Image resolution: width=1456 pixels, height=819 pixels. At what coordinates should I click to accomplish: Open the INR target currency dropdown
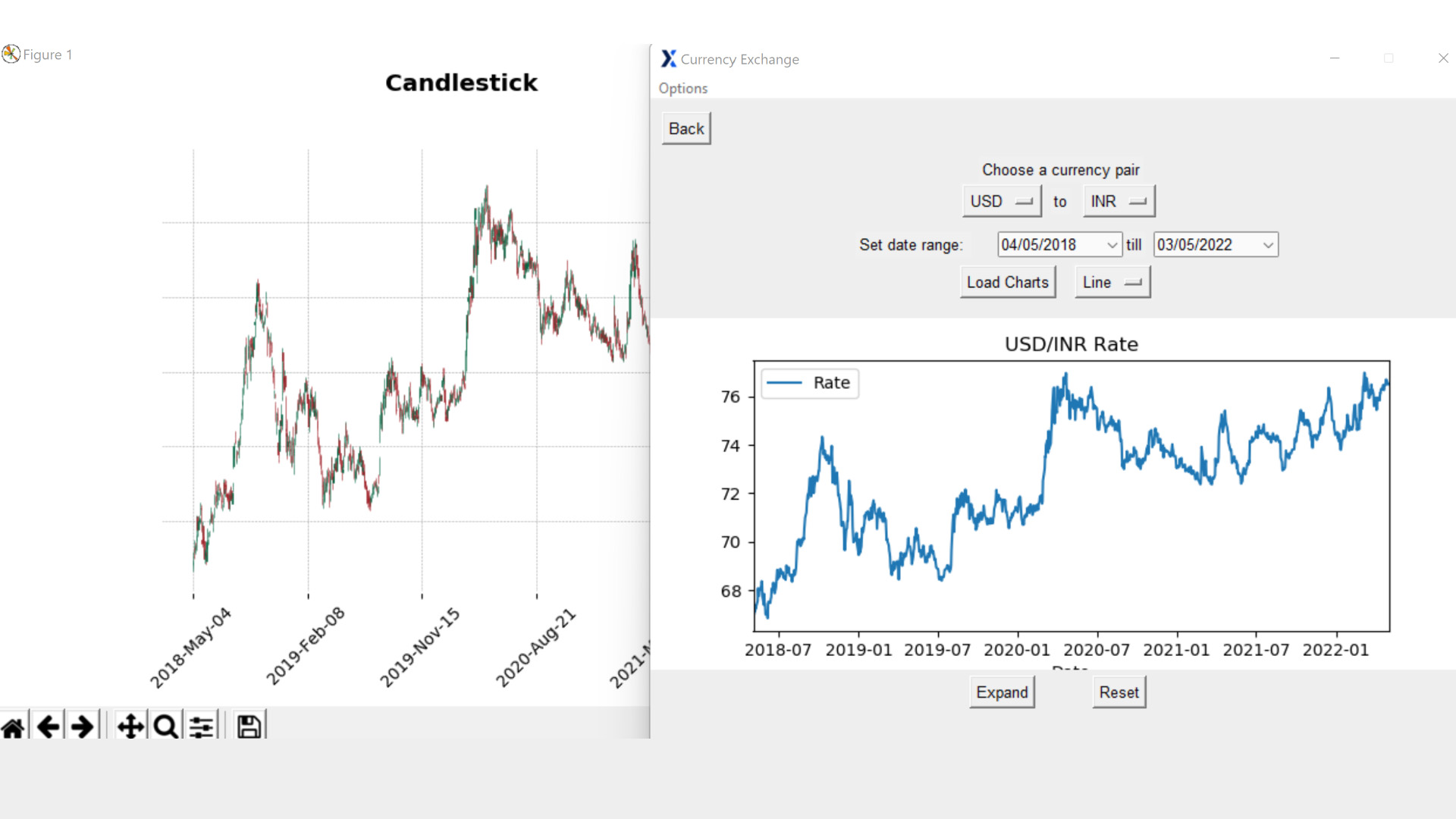1119,201
